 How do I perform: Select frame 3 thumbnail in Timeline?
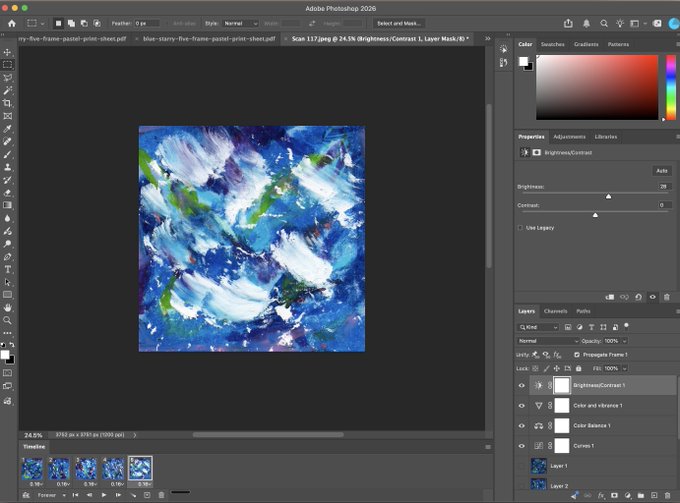(86, 469)
